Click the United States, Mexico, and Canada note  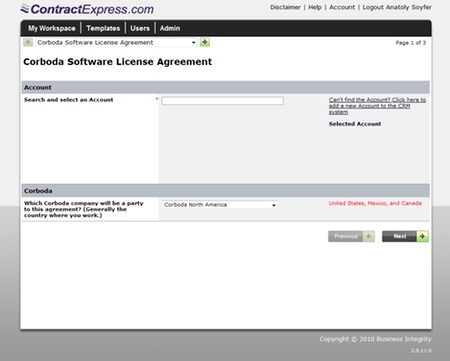[x=375, y=203]
